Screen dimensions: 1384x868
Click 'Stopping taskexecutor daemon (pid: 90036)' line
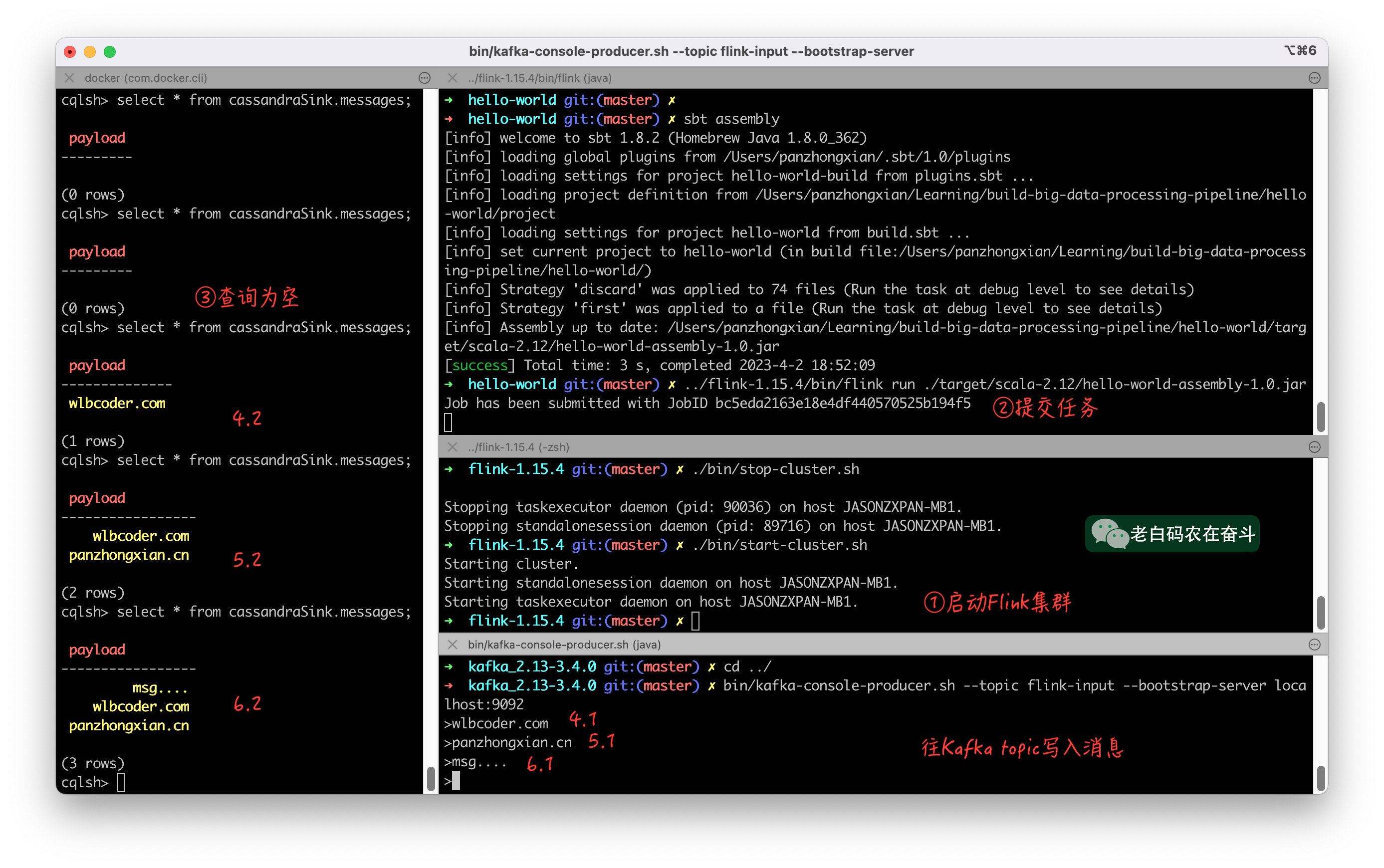coord(702,507)
